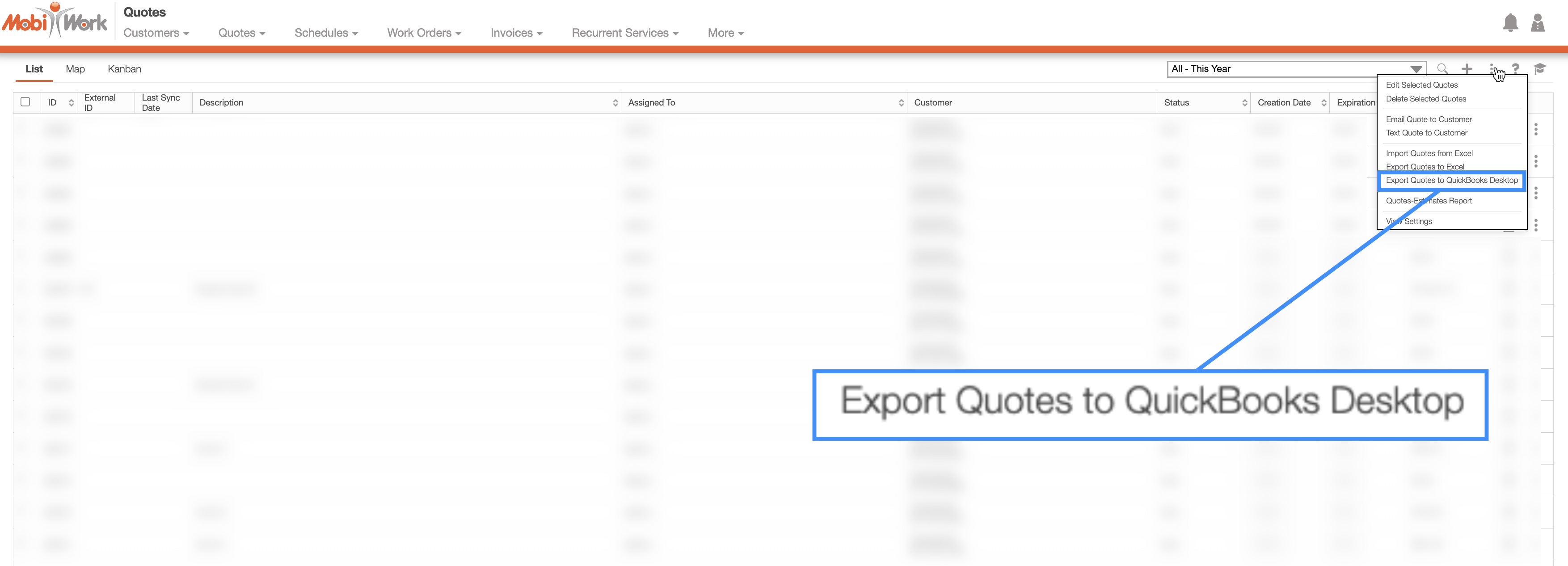
Task: Open the user profile icon
Action: pos(1538,23)
